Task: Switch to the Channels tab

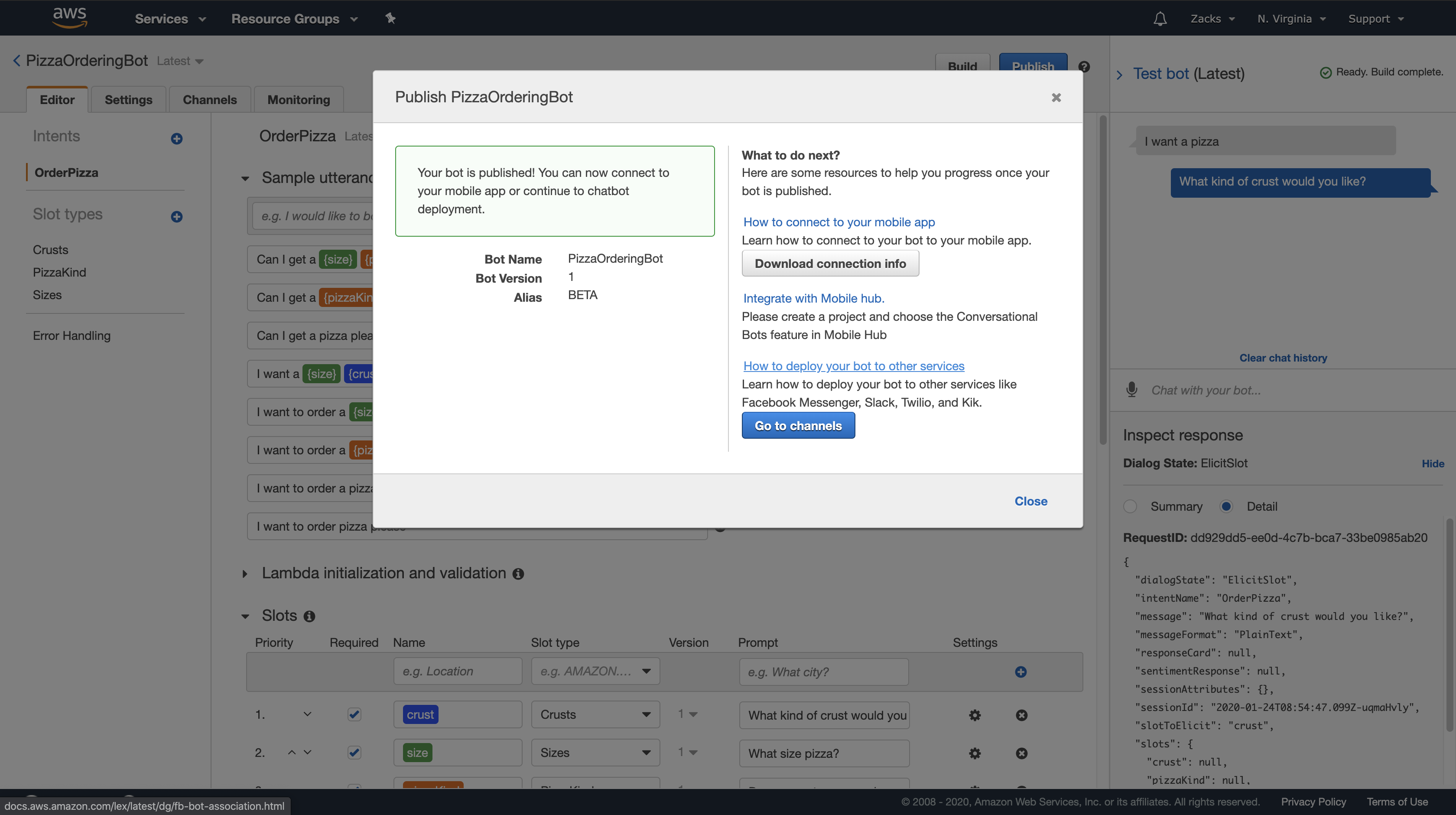Action: tap(209, 100)
